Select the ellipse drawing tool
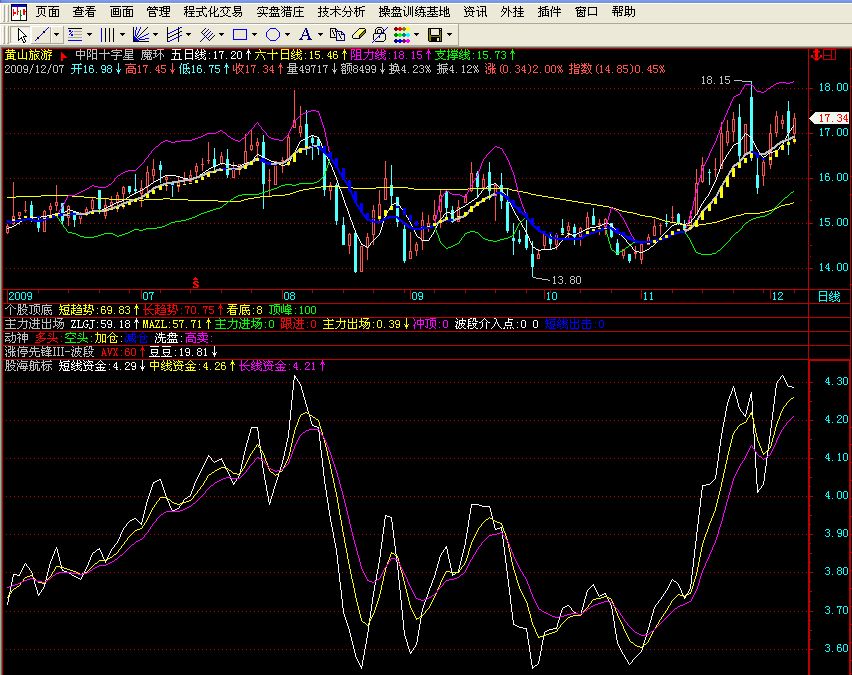 272,34
